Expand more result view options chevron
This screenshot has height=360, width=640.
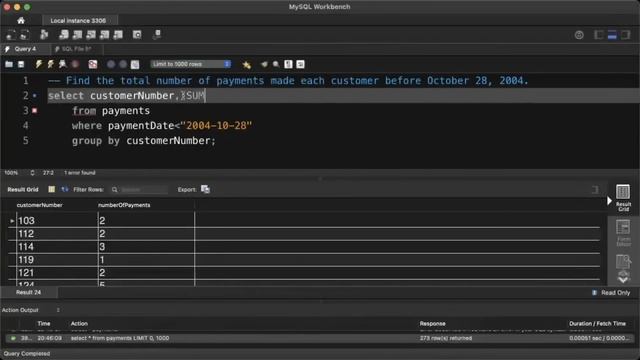(623, 279)
